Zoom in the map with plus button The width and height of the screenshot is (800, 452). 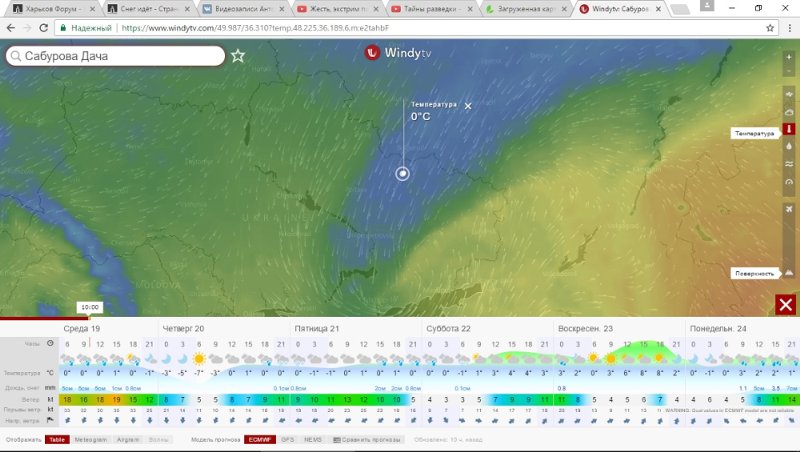click(789, 57)
